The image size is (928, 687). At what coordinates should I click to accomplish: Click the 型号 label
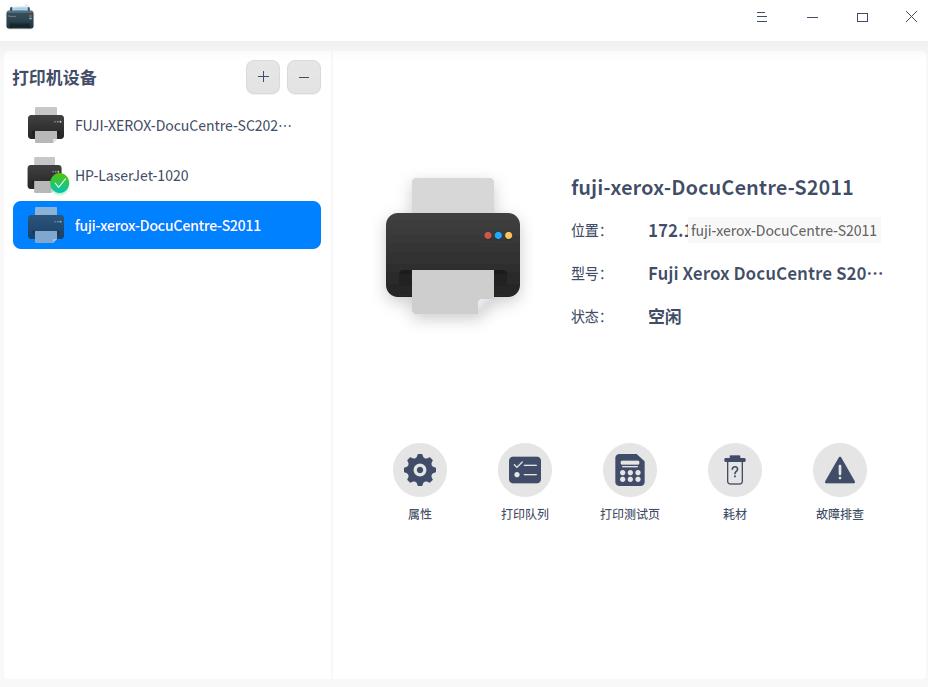click(x=588, y=273)
